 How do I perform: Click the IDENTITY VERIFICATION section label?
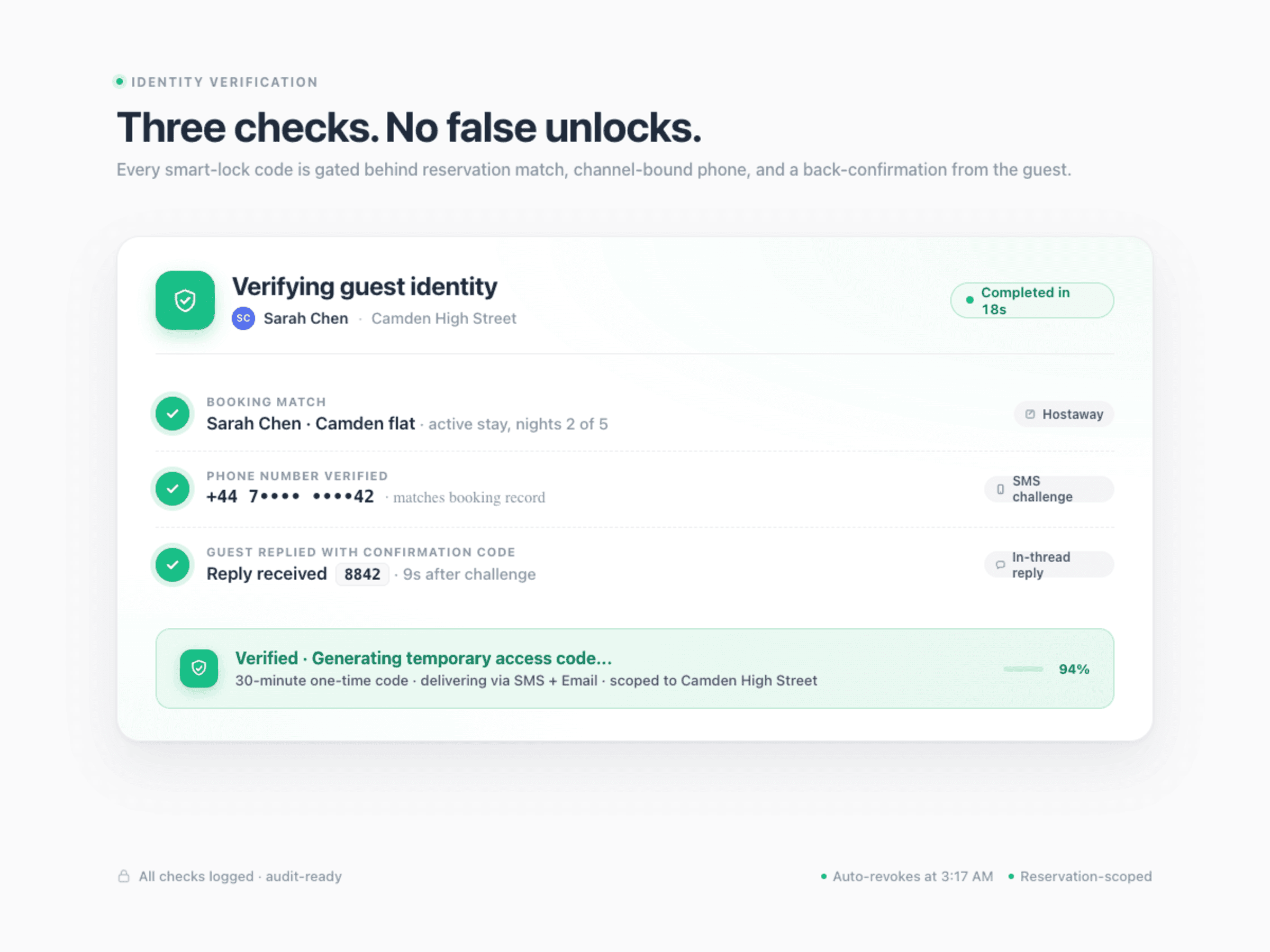(x=224, y=82)
